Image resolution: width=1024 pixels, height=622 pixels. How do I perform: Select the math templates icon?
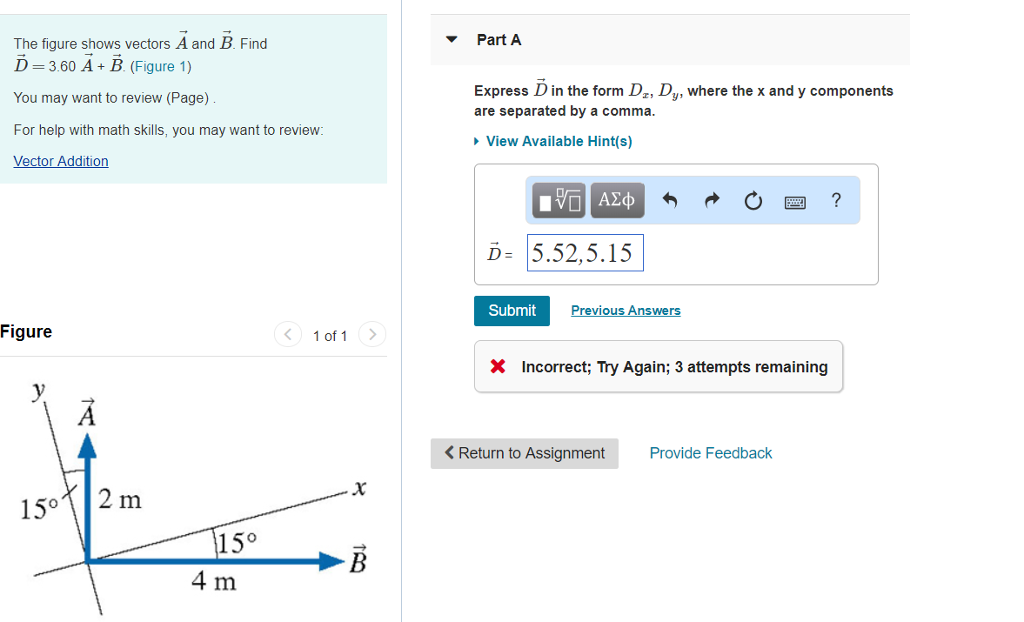(557, 199)
